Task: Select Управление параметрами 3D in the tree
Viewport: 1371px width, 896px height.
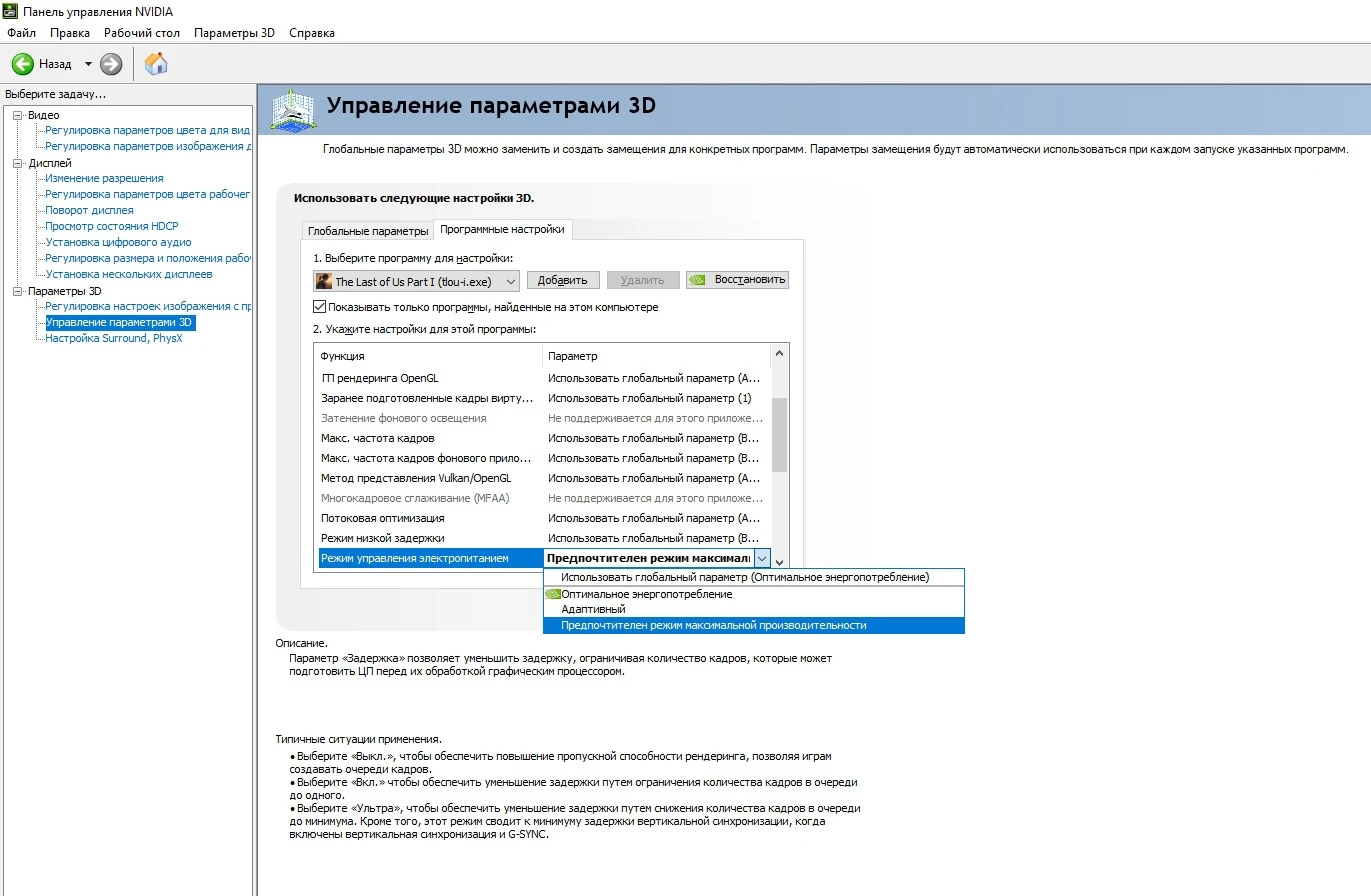Action: tap(120, 322)
